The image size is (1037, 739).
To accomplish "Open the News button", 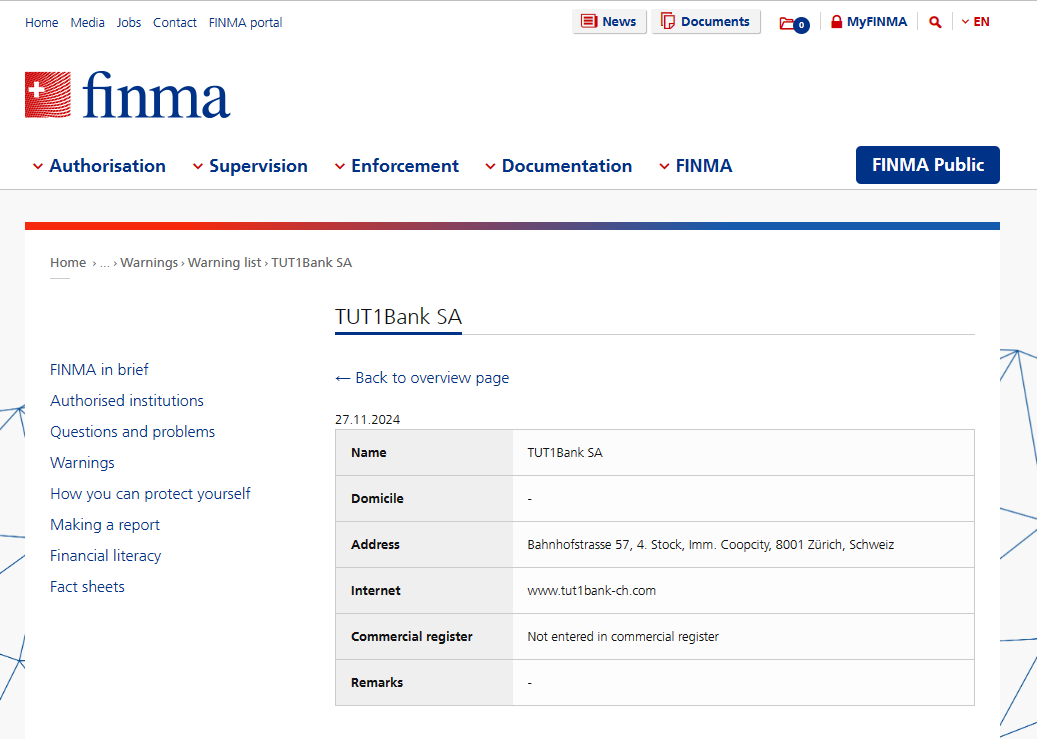I will [x=609, y=21].
